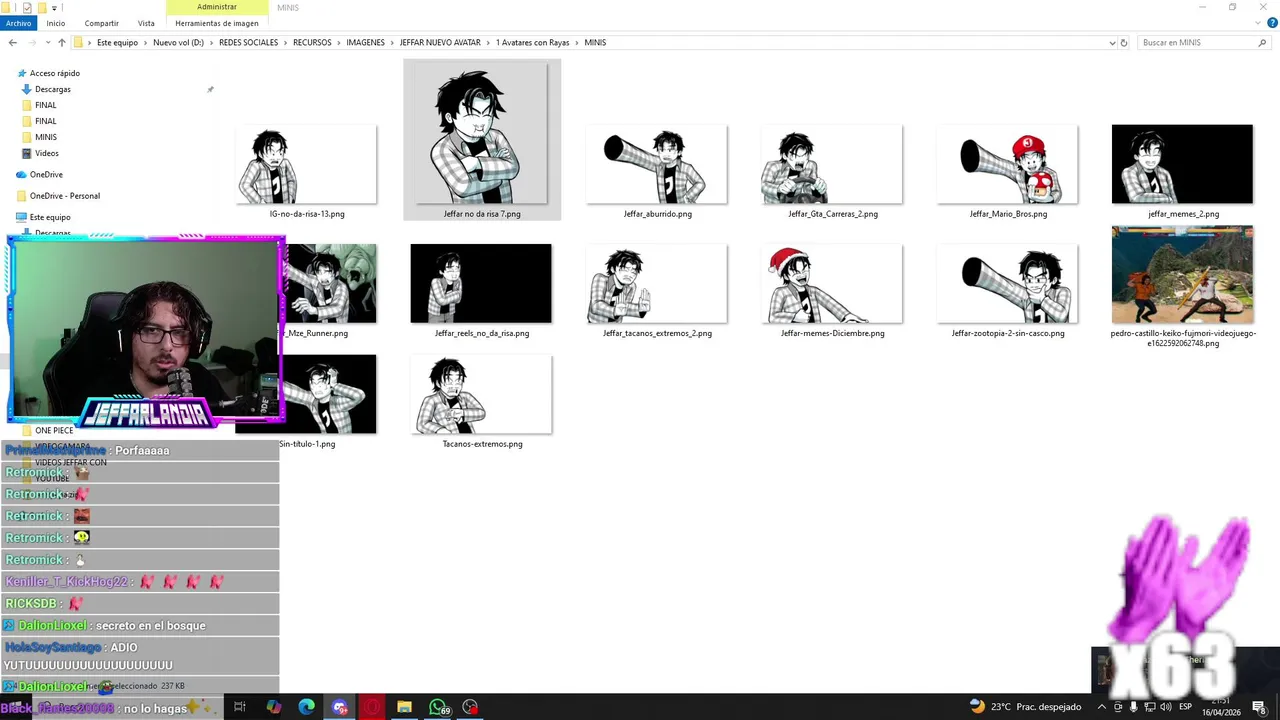Go back with the Back arrow
The height and width of the screenshot is (720, 1280).
12,43
